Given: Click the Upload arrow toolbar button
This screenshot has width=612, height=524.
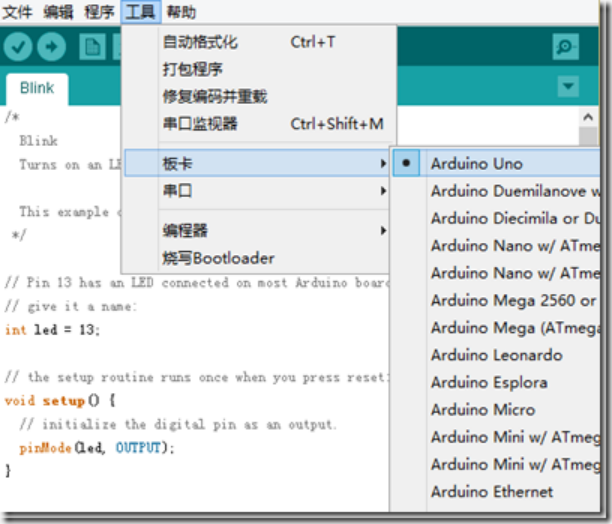Looking at the screenshot, I should click(52, 47).
